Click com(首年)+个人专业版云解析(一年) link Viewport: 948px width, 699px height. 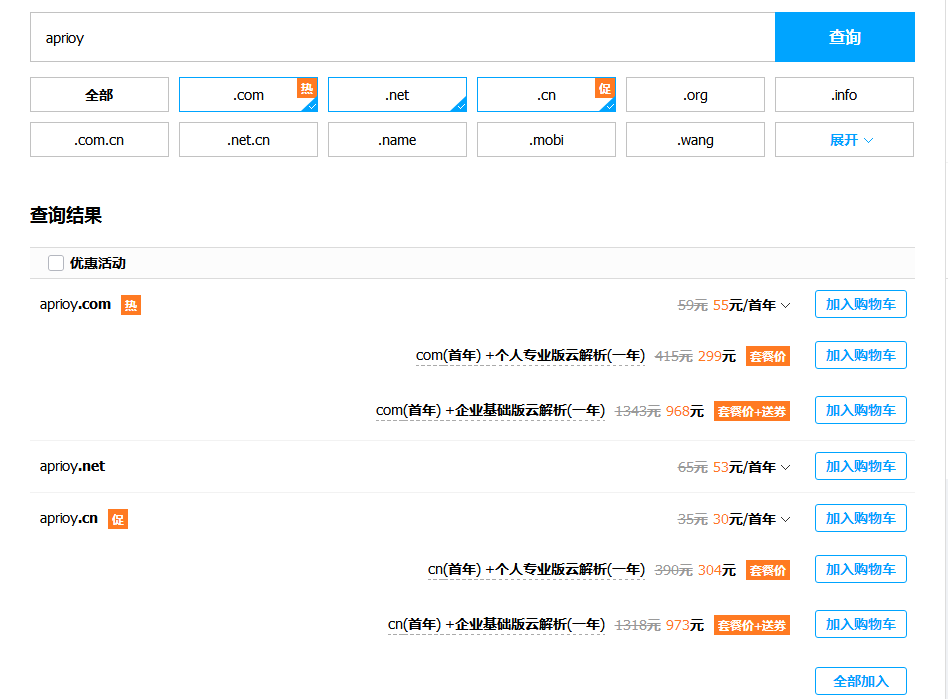click(x=530, y=356)
